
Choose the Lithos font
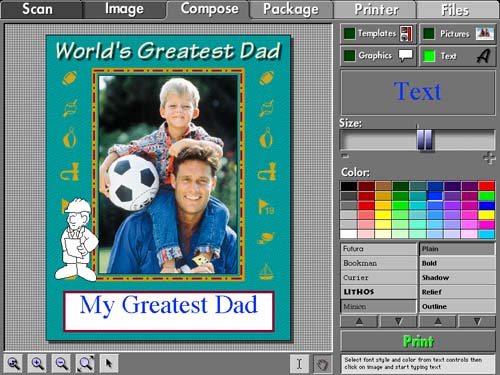pos(378,292)
